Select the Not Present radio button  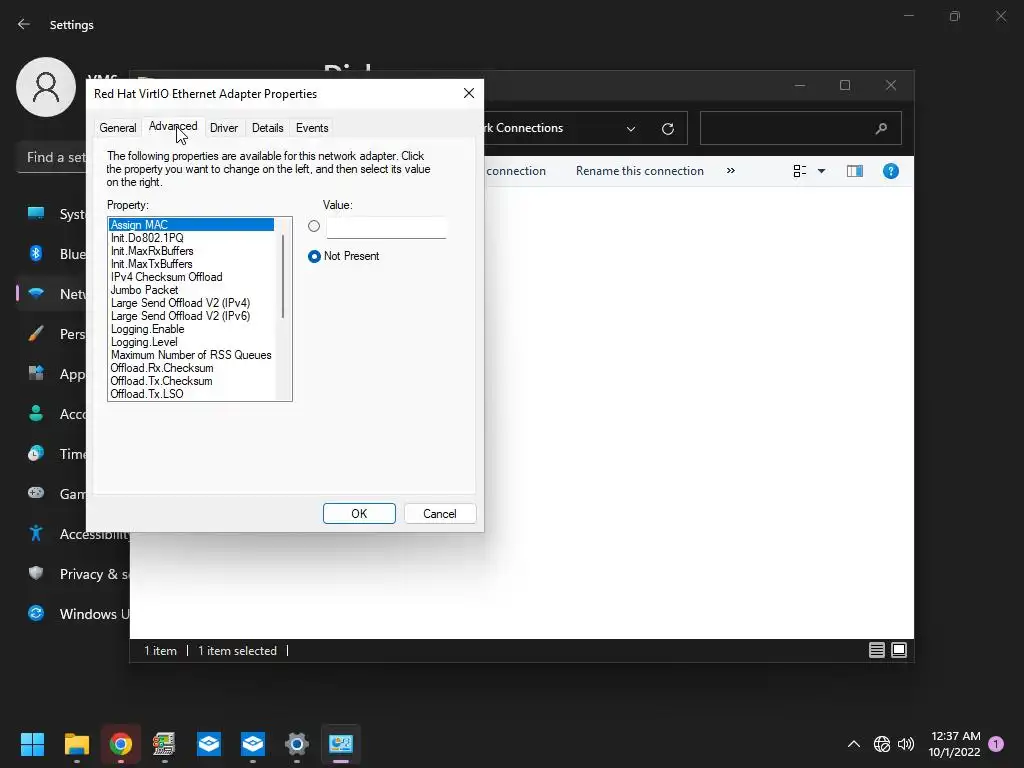pos(314,256)
